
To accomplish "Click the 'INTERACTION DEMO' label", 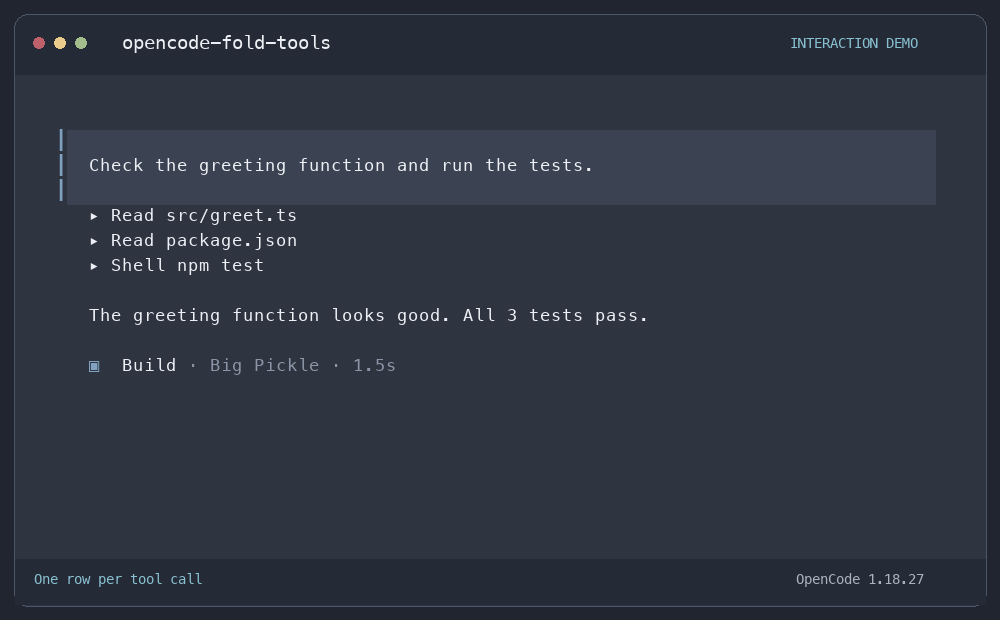I will [854, 43].
